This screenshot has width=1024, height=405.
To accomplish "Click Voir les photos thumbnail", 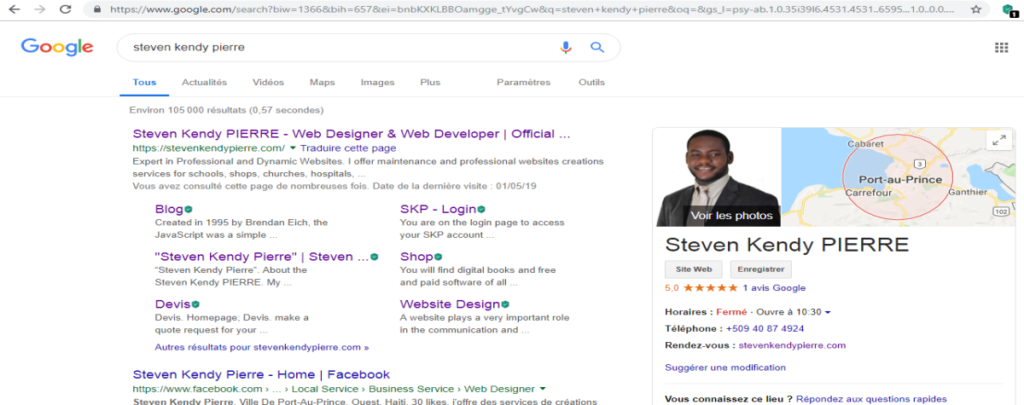I will [x=718, y=178].
